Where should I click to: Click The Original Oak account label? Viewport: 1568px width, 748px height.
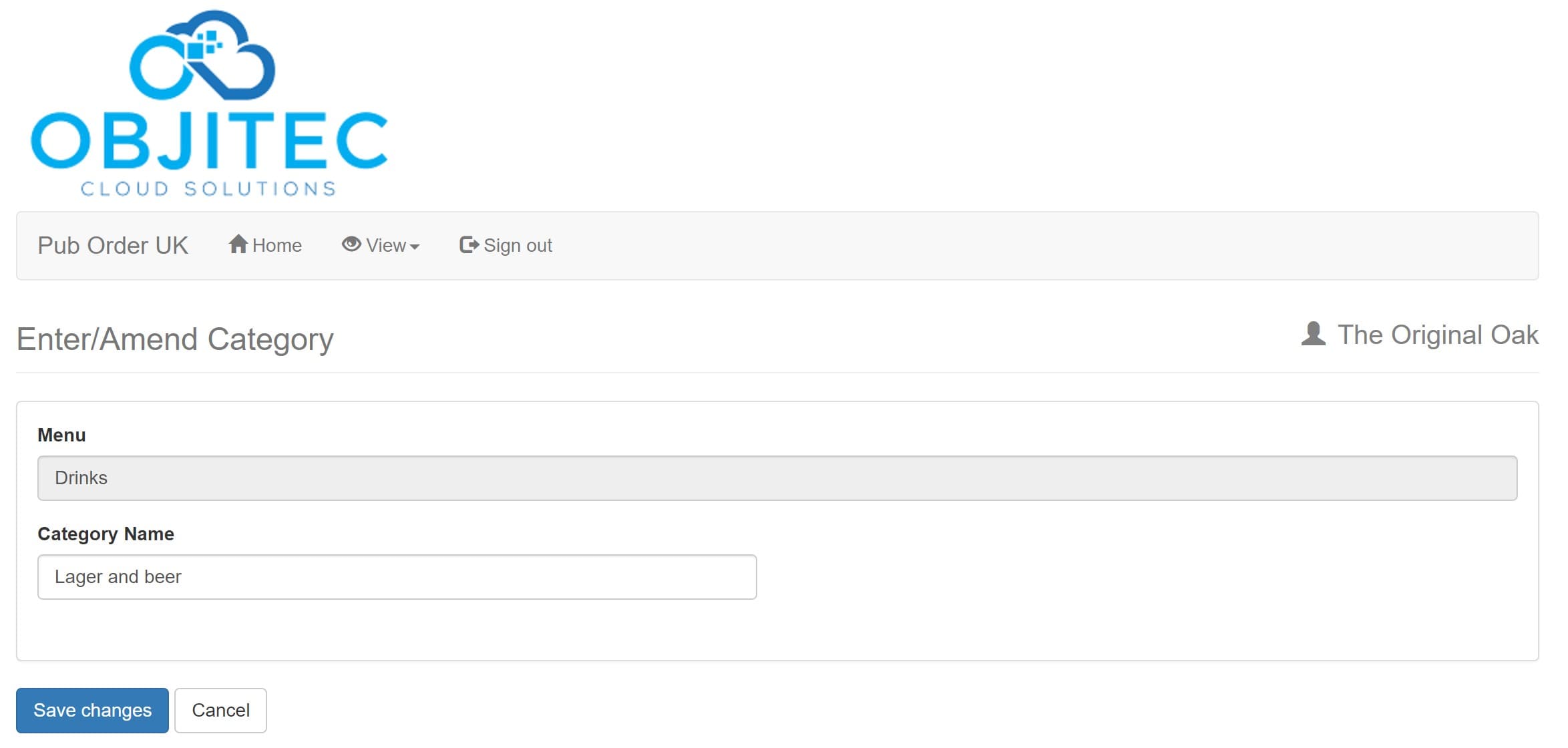[1438, 335]
